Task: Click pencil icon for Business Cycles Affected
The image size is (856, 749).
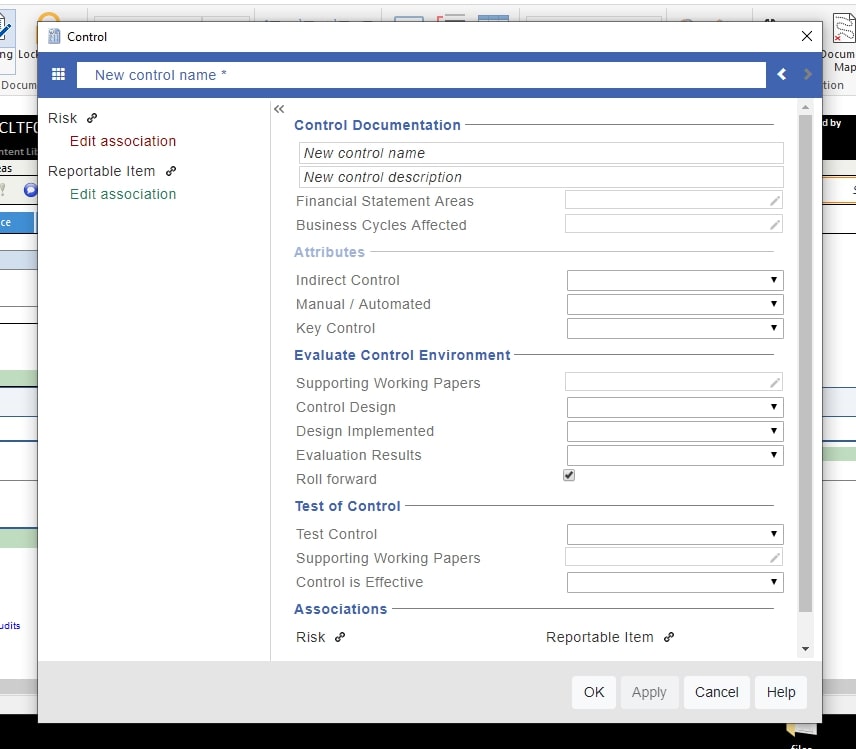Action: pos(775,225)
